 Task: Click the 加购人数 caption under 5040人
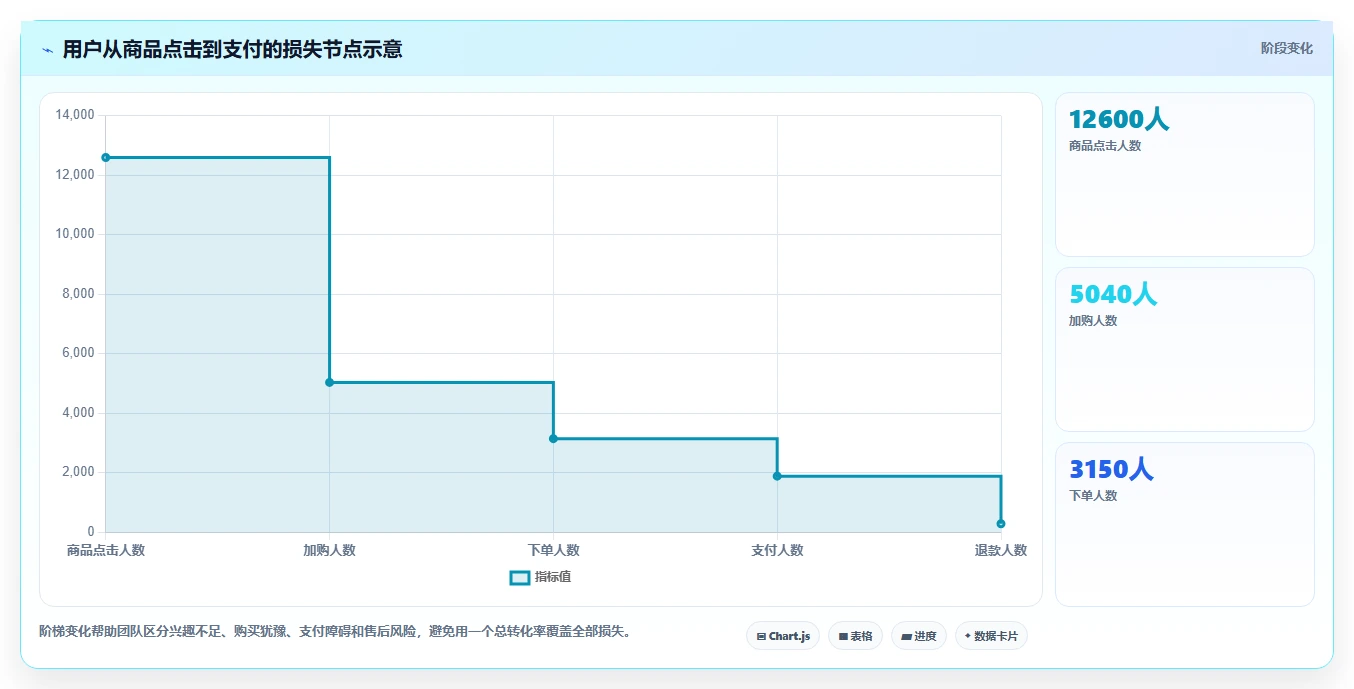tap(1093, 321)
